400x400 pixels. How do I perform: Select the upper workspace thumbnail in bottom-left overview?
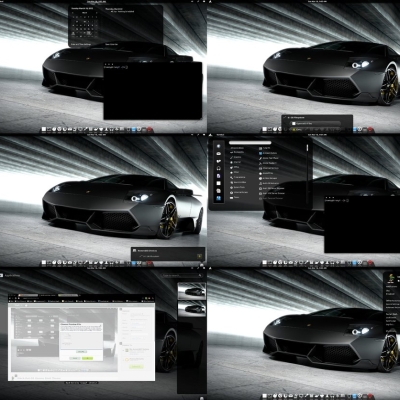coord(192,291)
